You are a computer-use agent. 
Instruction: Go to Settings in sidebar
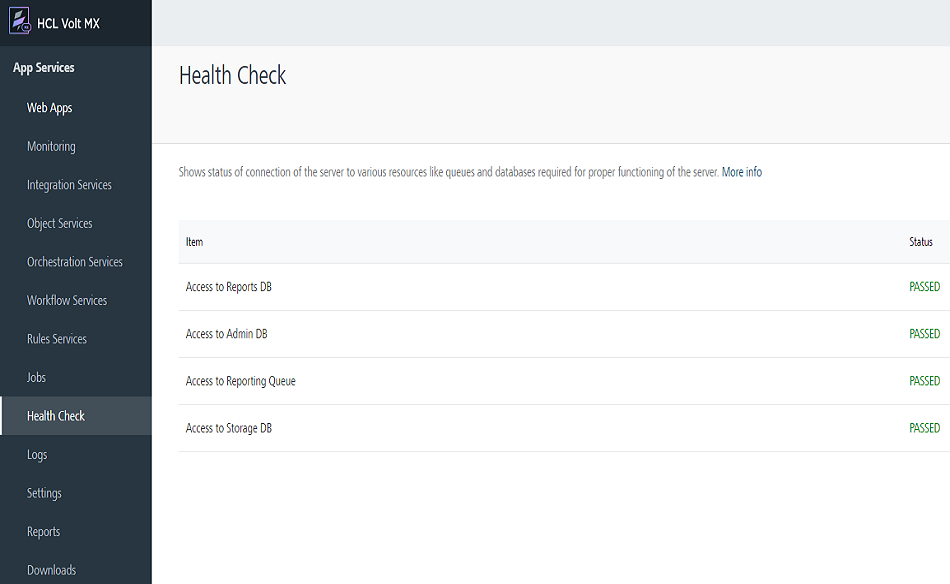point(44,493)
